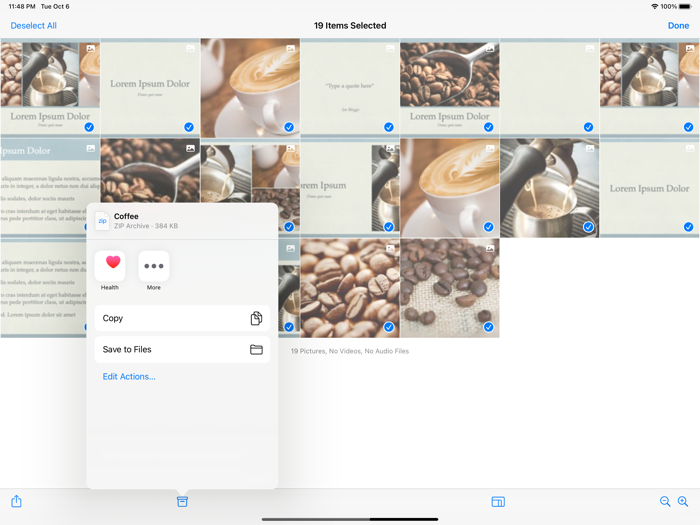Image resolution: width=700 pixels, height=525 pixels.
Task: Click the copy icon in Copy row
Action: click(x=256, y=318)
